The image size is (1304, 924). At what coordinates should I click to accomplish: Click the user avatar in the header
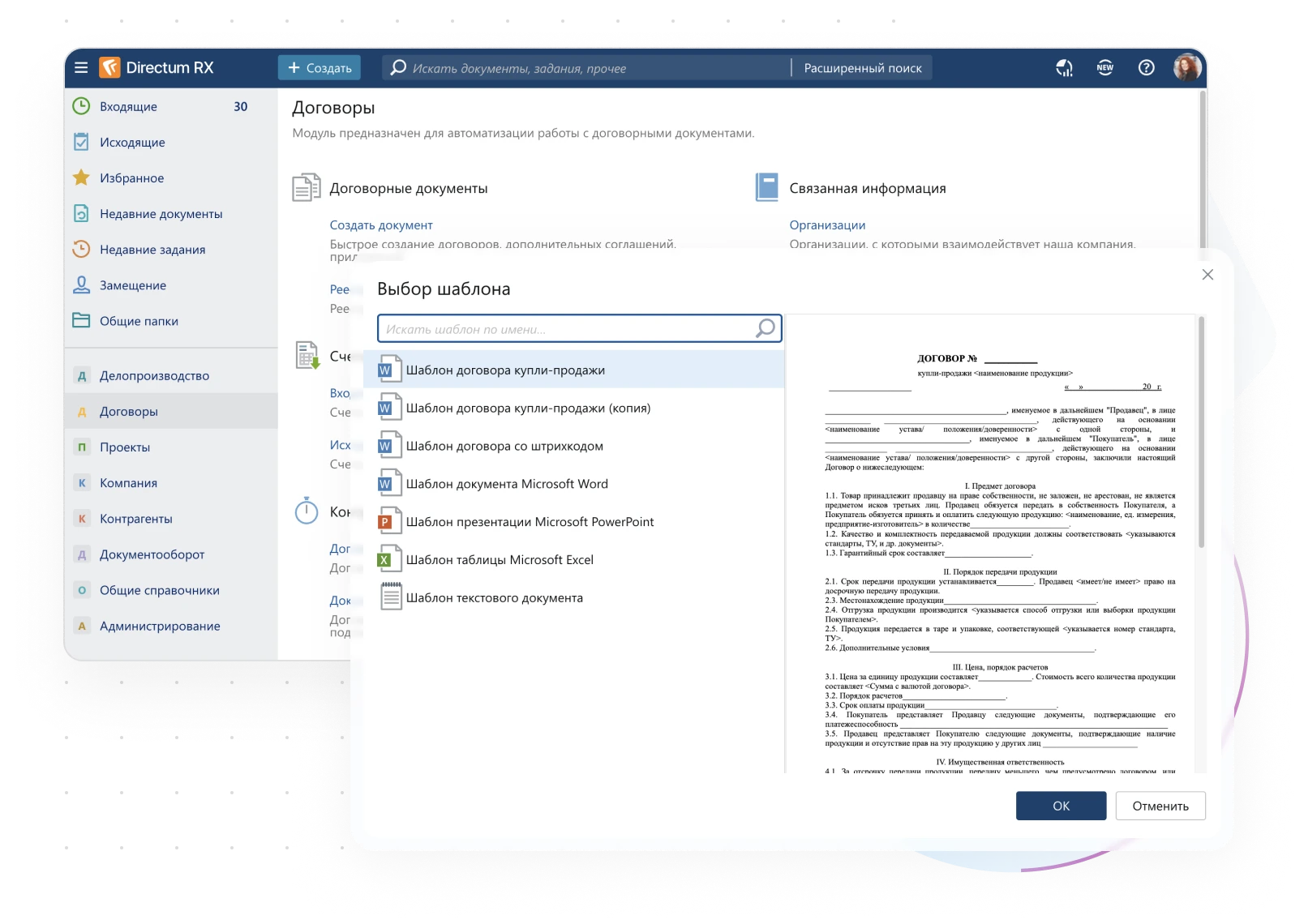1187,68
